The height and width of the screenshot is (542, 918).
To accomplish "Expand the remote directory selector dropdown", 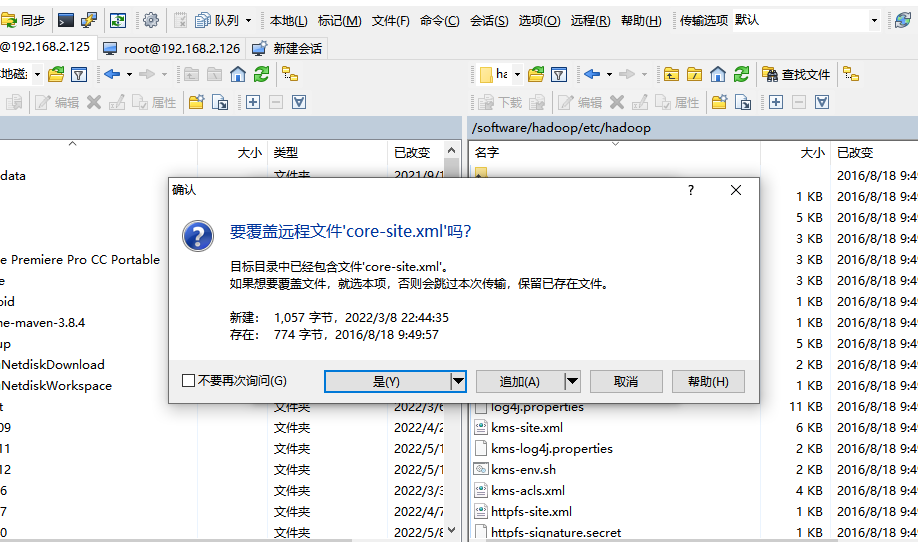I will pos(517,74).
